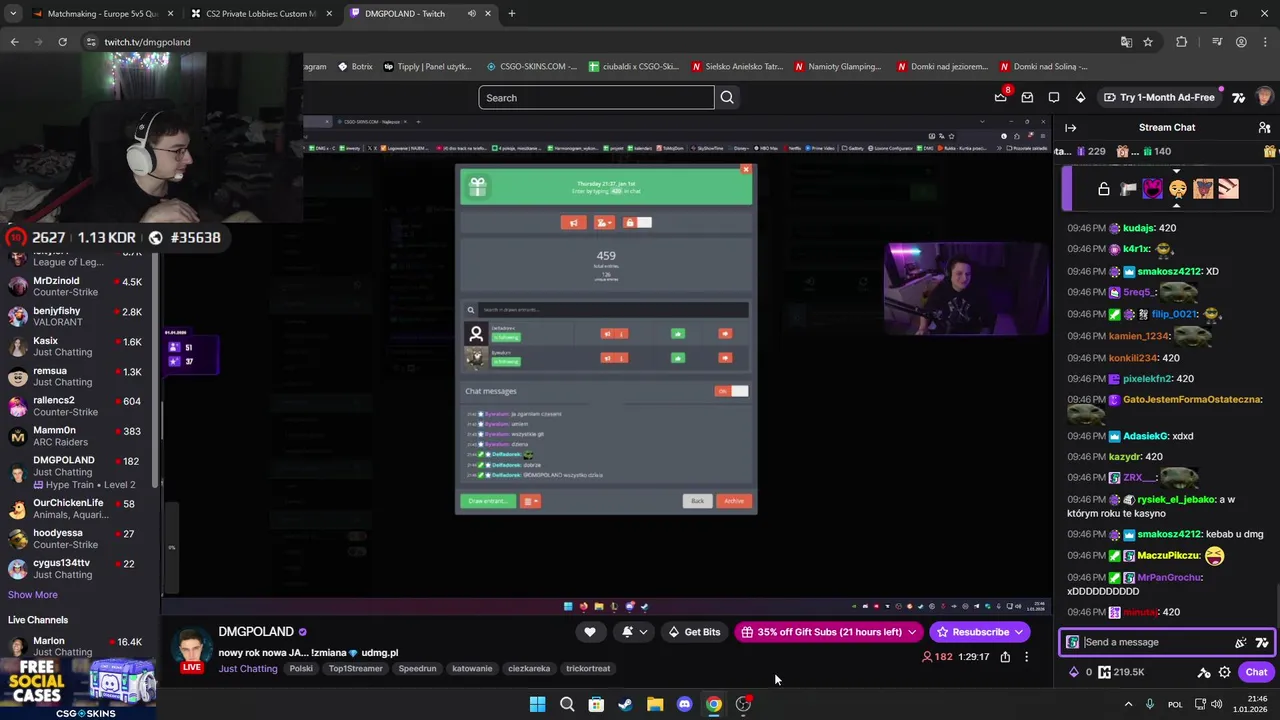Click the Polski stream tag
The width and height of the screenshot is (1280, 720).
pos(301,669)
